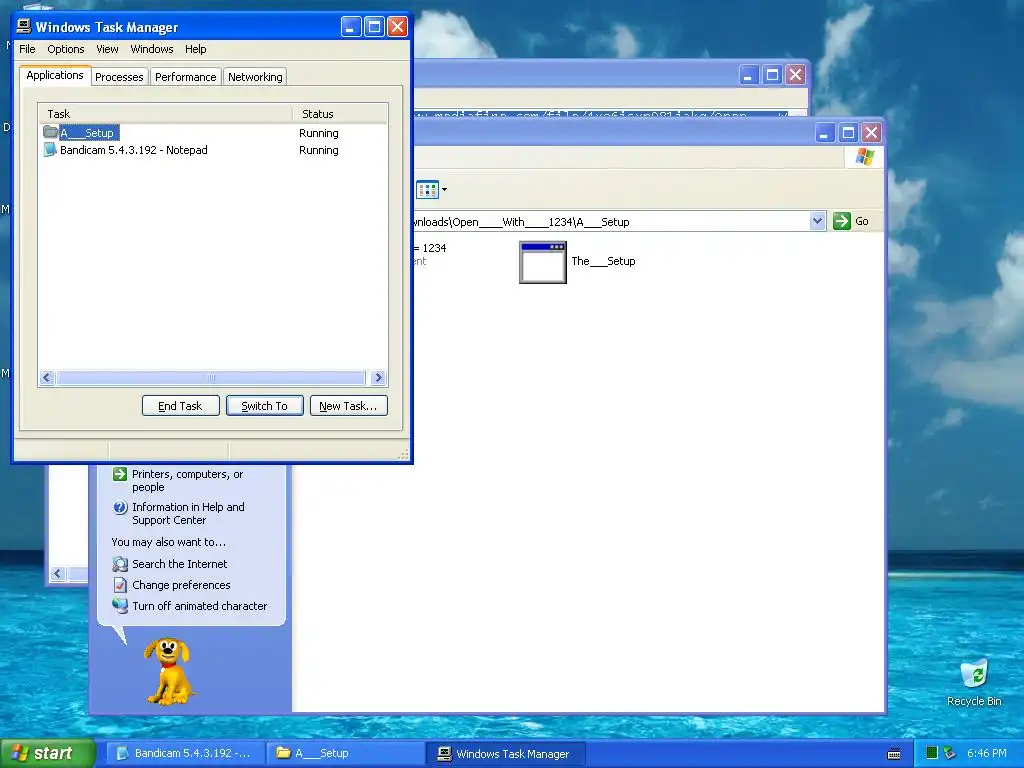Close the Windows Task Manager window
1024x768 pixels.
tap(398, 27)
